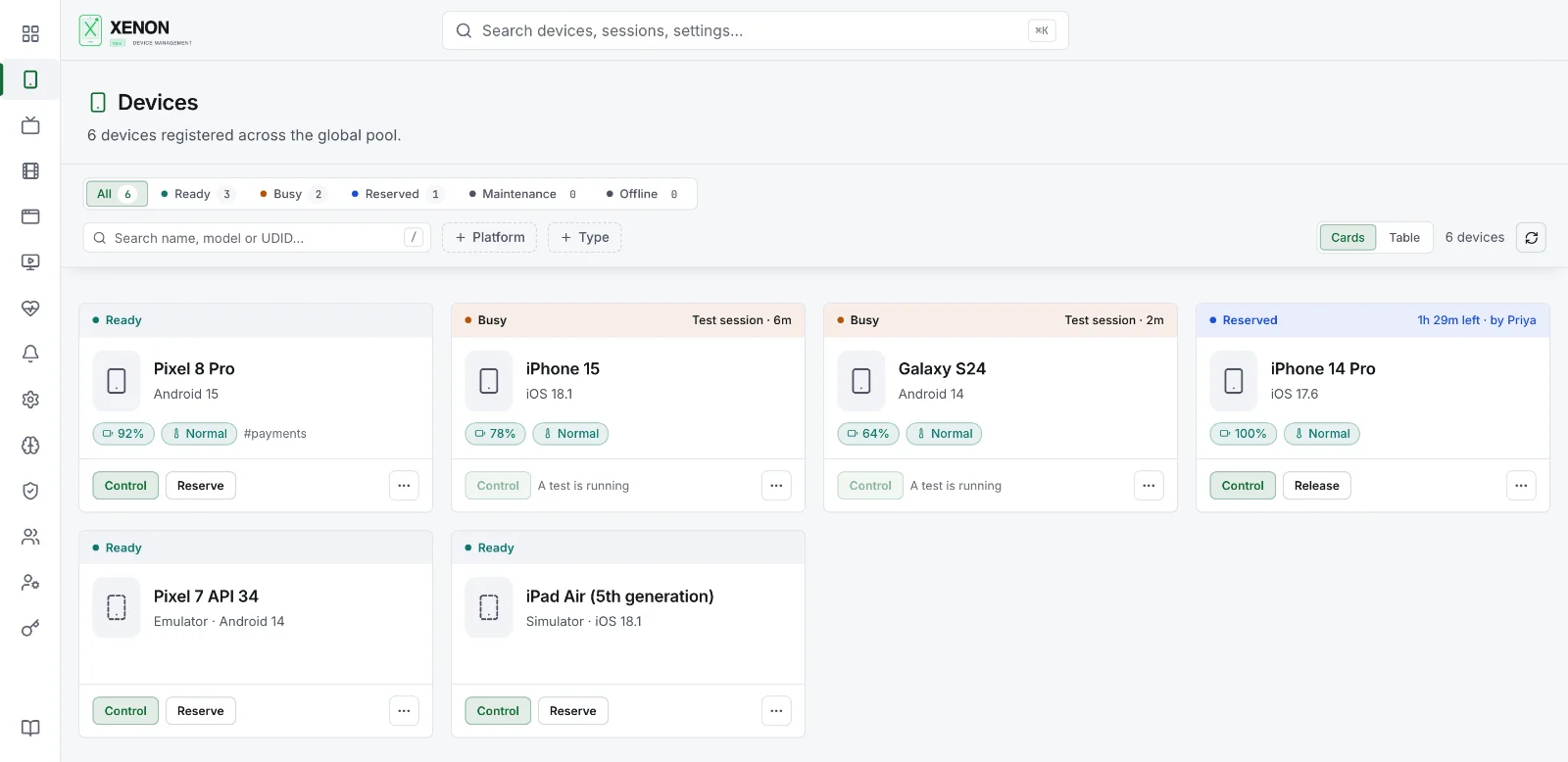The image size is (1568, 762).
Task: Reserve the Pixel 8 Pro device
Action: 201,486
